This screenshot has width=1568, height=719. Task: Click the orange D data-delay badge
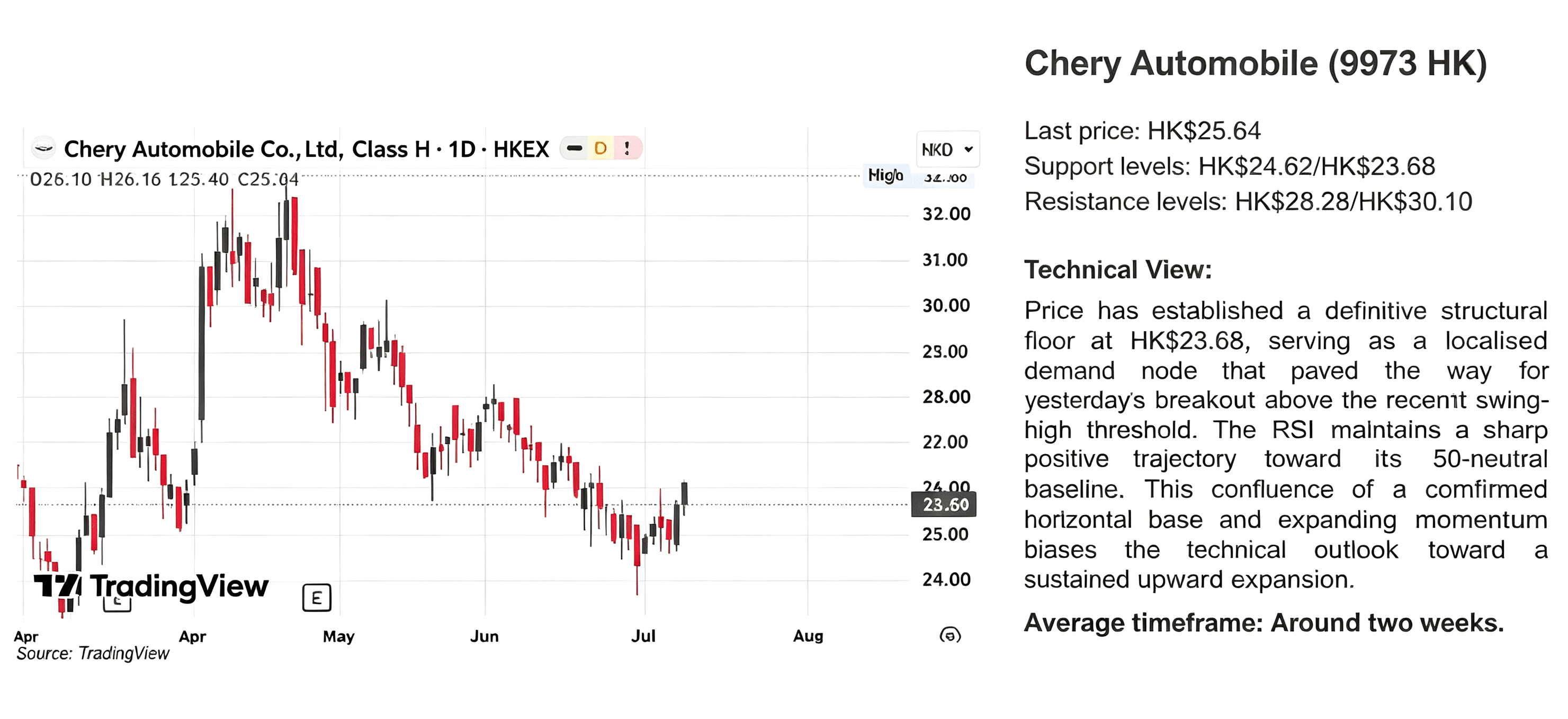click(x=600, y=148)
